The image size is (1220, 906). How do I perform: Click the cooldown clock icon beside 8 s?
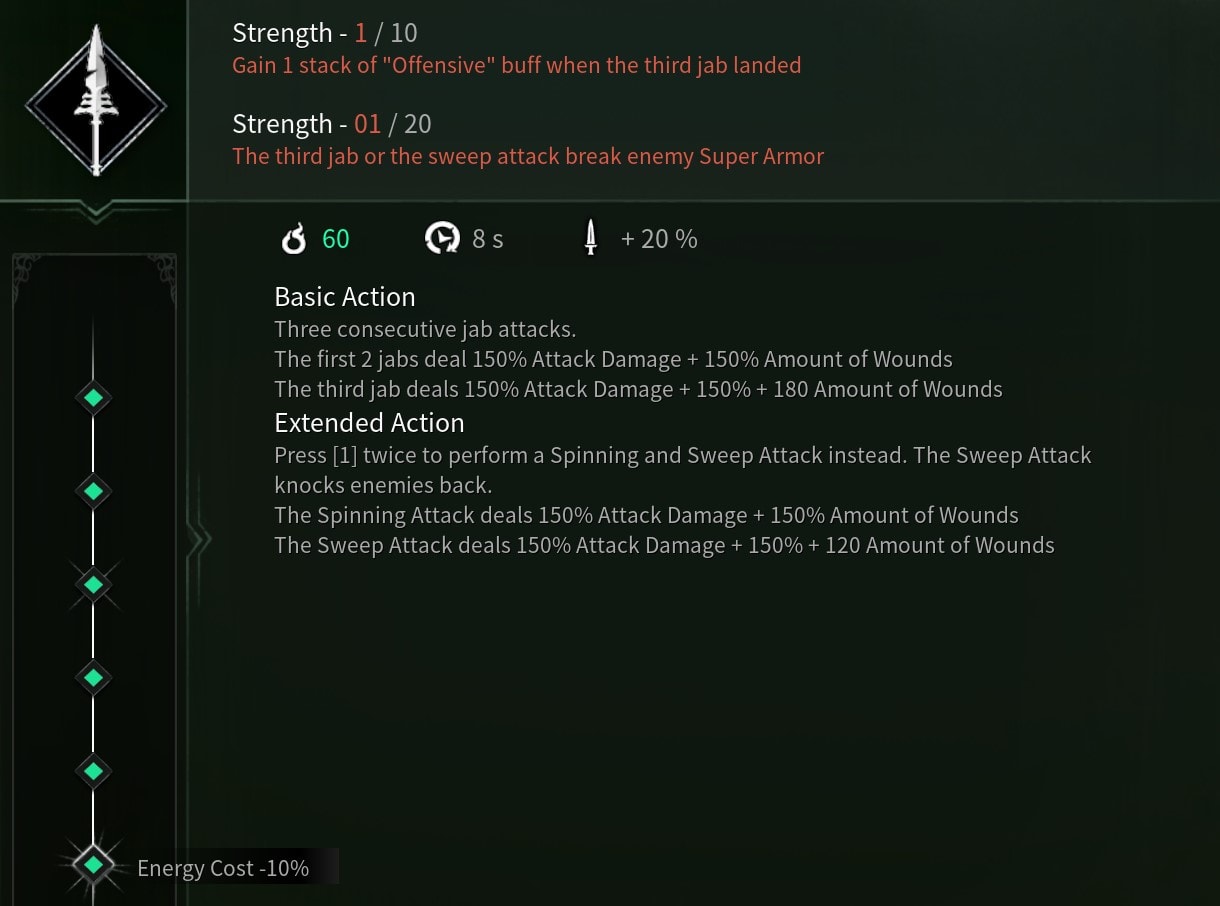coord(441,239)
